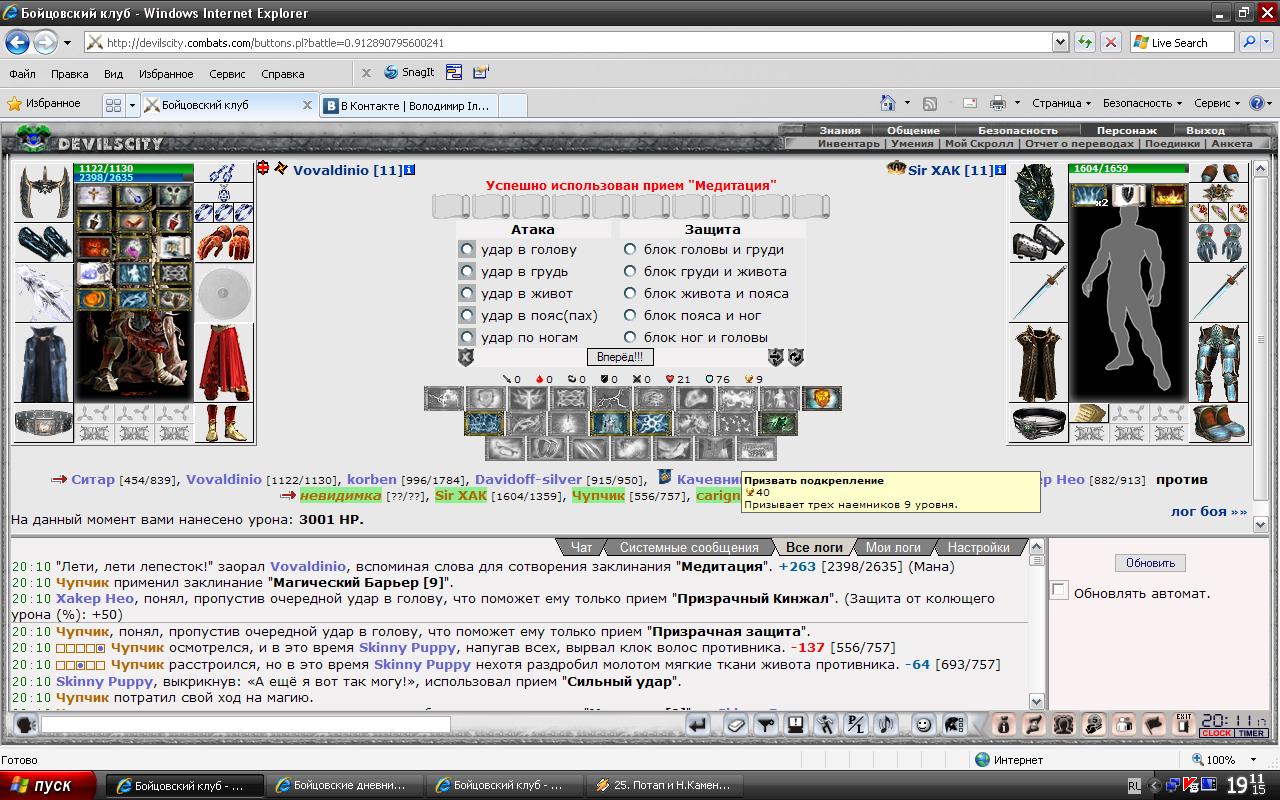Click the пуск Start button
The height and width of the screenshot is (800, 1280).
pyautogui.click(x=48, y=785)
